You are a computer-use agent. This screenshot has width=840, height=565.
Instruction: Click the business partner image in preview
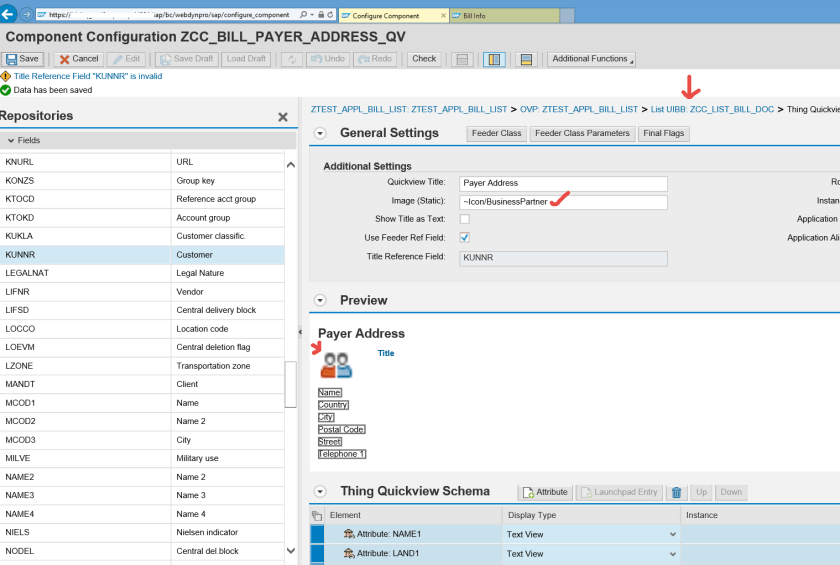pos(336,365)
